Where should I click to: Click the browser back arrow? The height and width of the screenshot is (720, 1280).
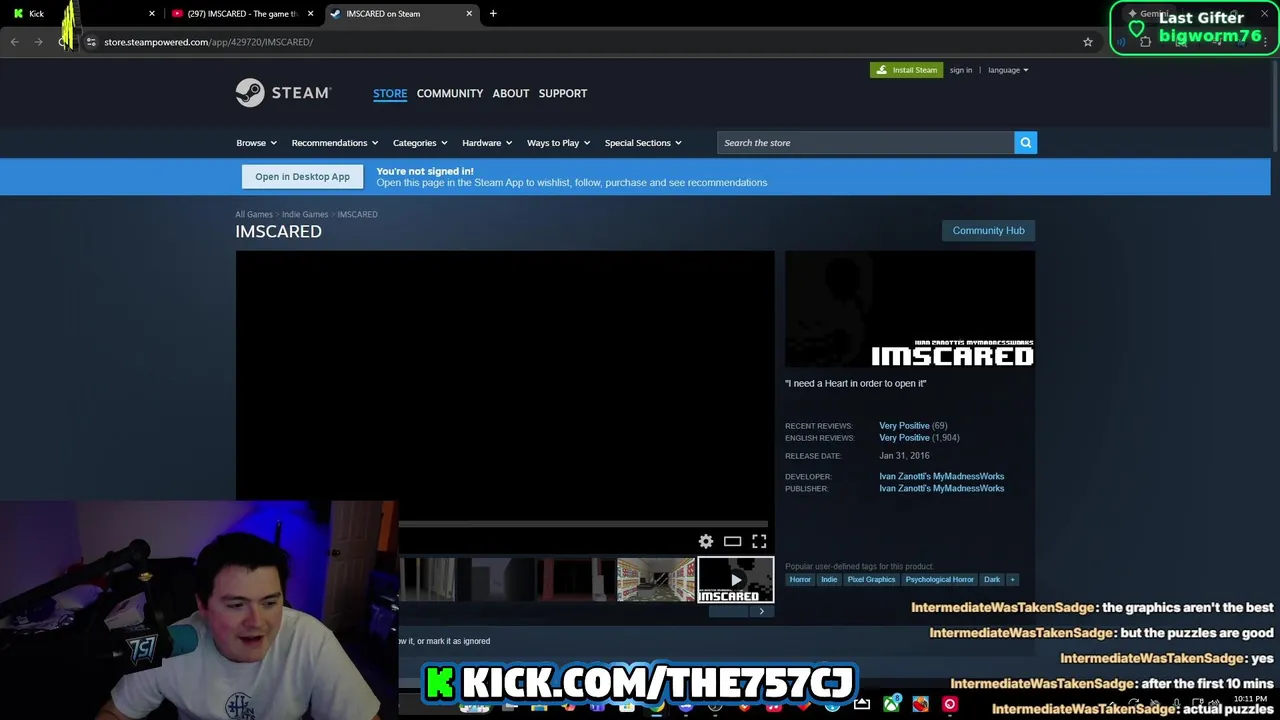click(x=14, y=42)
